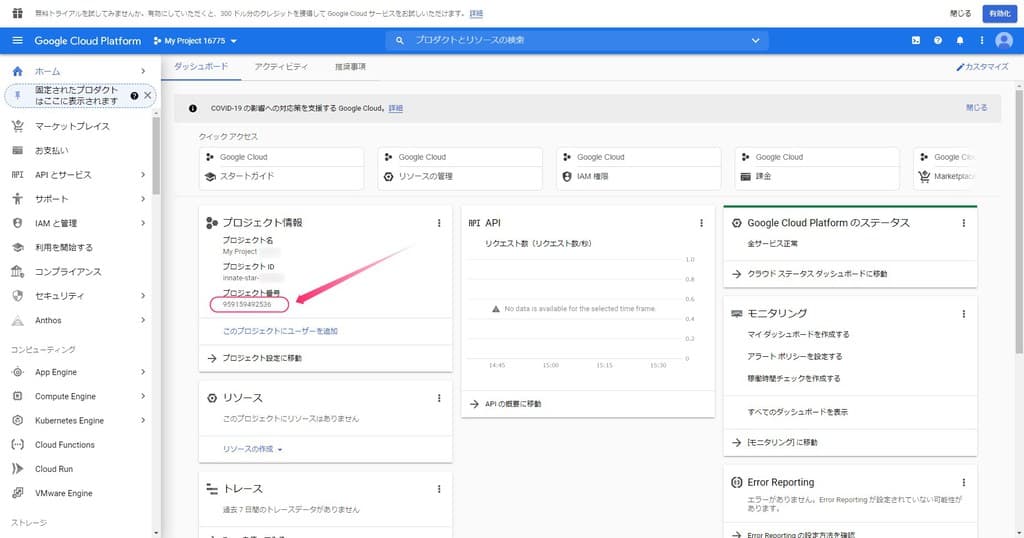Image resolution: width=1024 pixels, height=538 pixels.
Task: Click the left sidebar scrollbar
Action: click(x=156, y=150)
